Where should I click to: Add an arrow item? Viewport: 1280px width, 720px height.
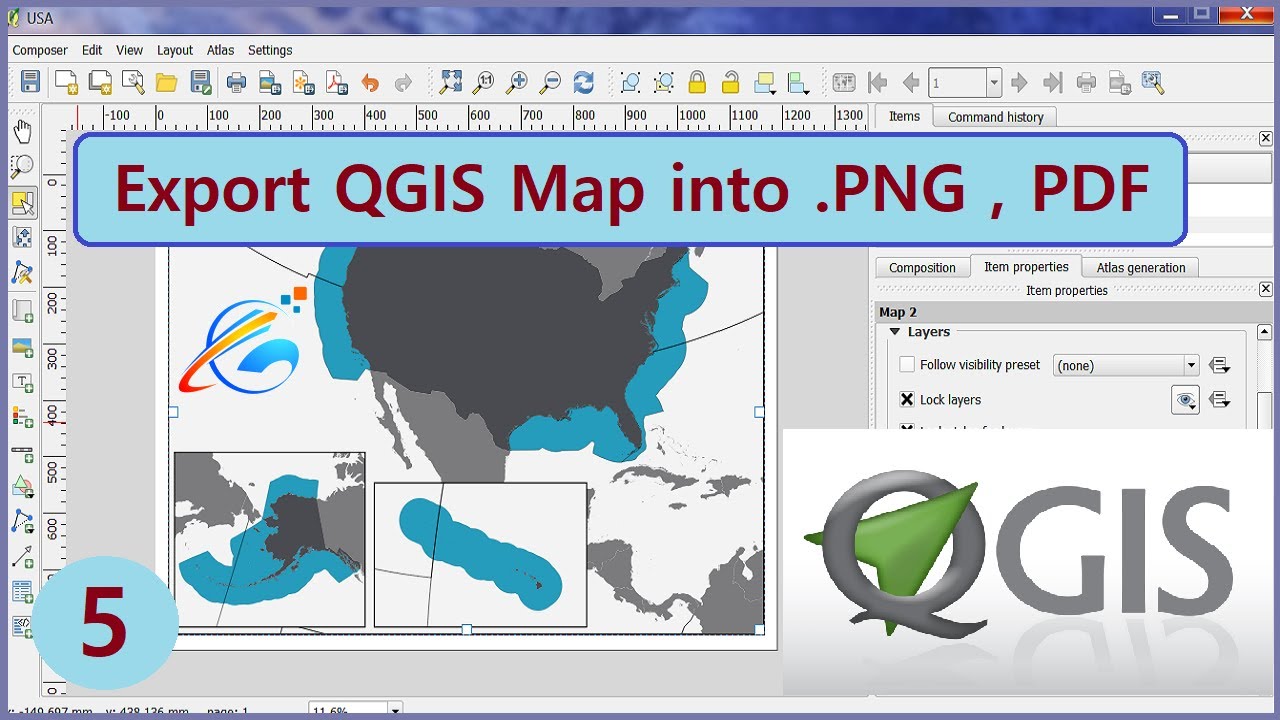[22, 556]
